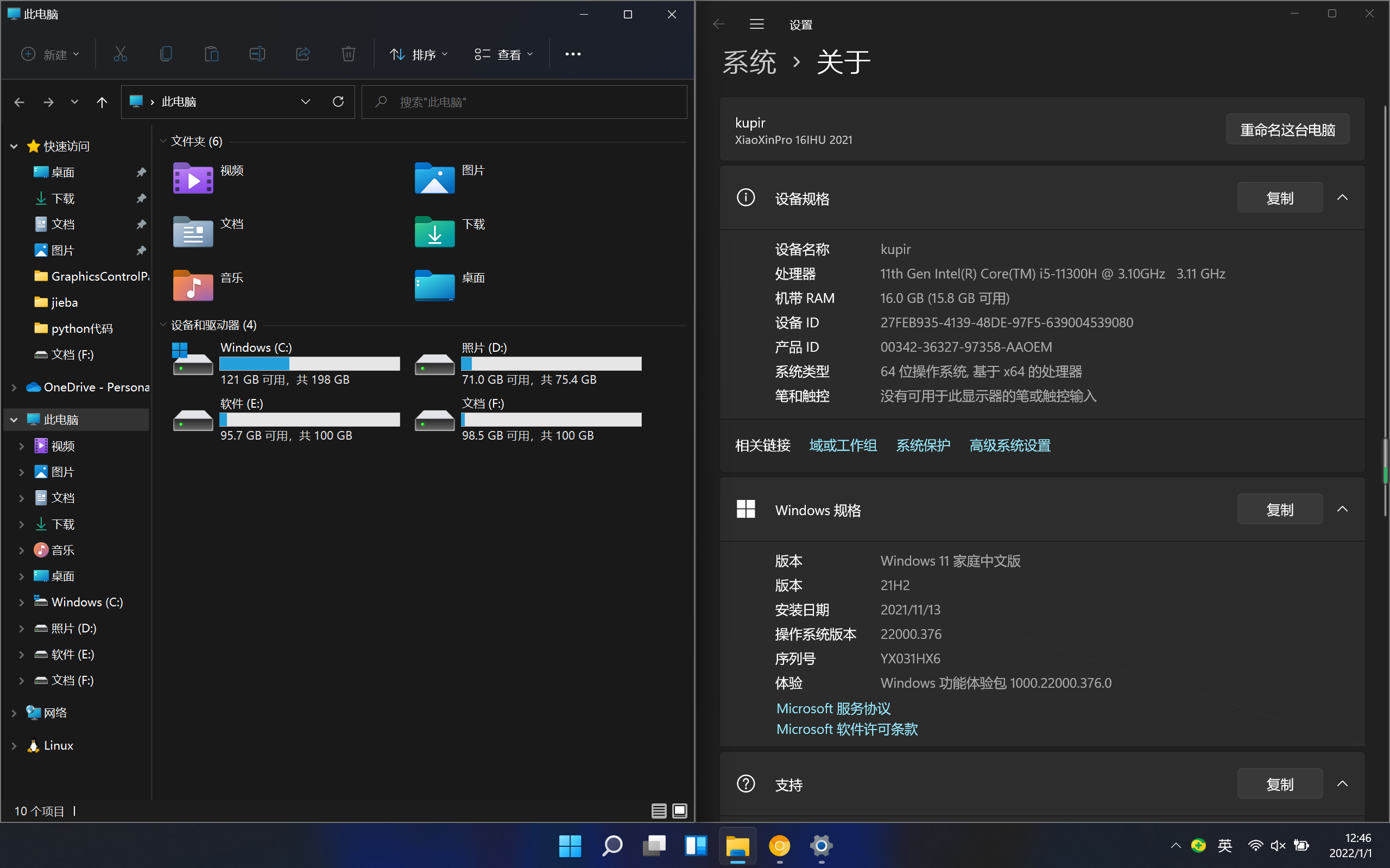Screen dimensions: 1390x868
Task: Show hidden system tray icons
Action: [1176, 846]
